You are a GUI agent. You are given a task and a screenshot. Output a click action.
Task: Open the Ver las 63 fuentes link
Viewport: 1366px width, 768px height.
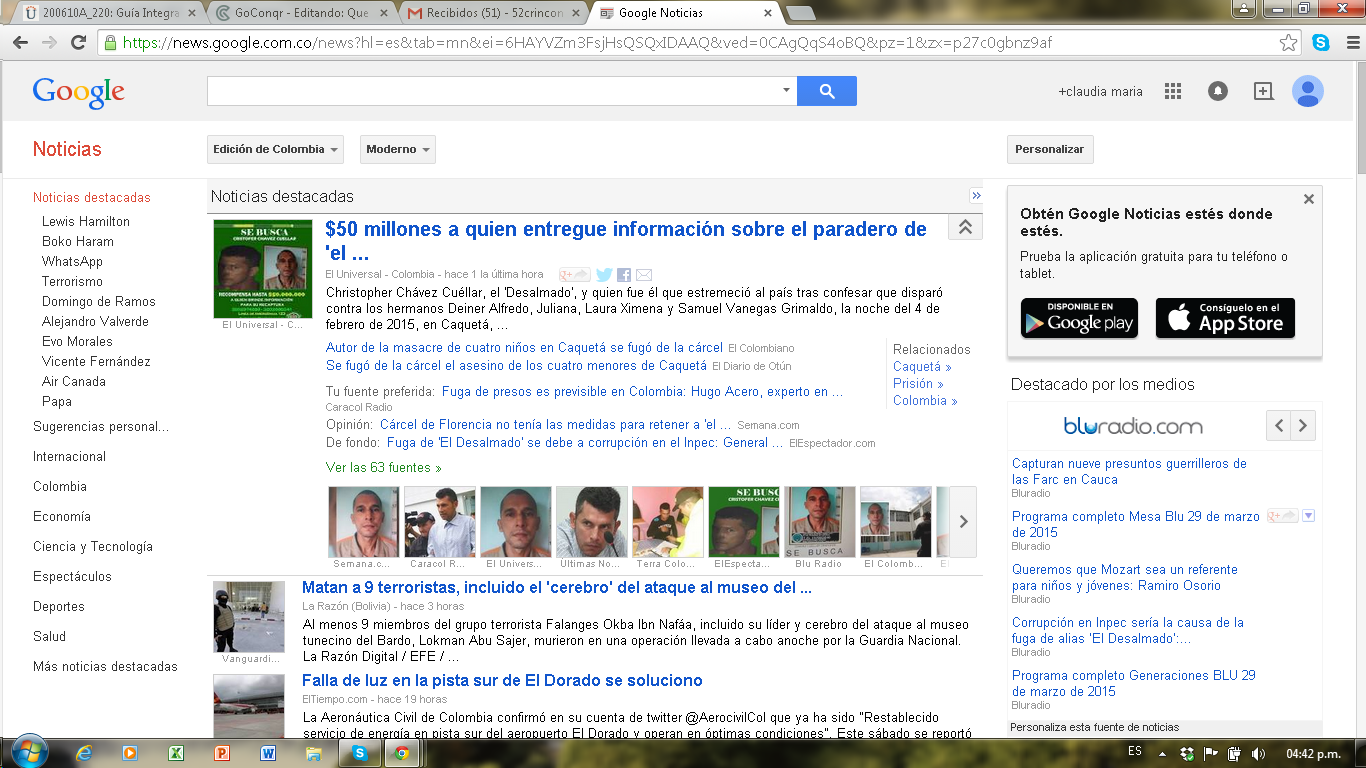click(383, 467)
